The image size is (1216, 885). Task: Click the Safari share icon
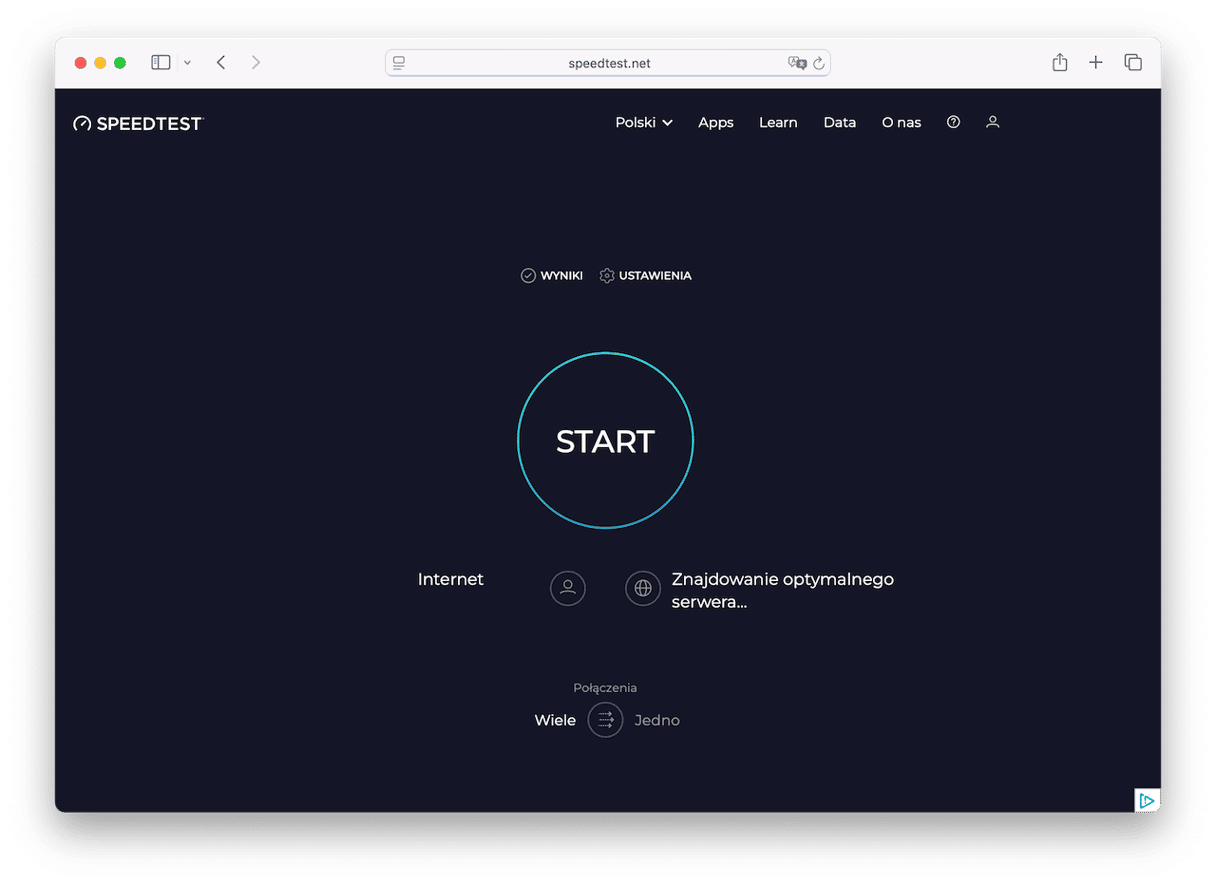[1059, 63]
